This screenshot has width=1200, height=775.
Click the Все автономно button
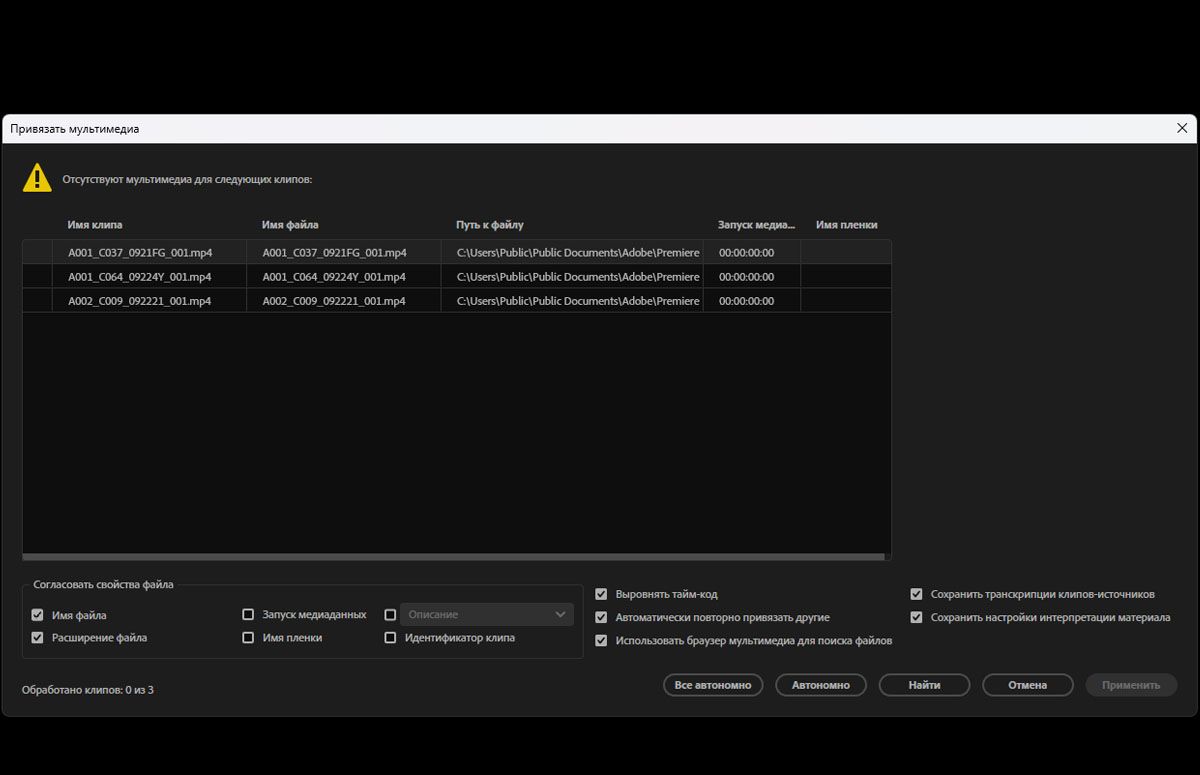click(713, 685)
